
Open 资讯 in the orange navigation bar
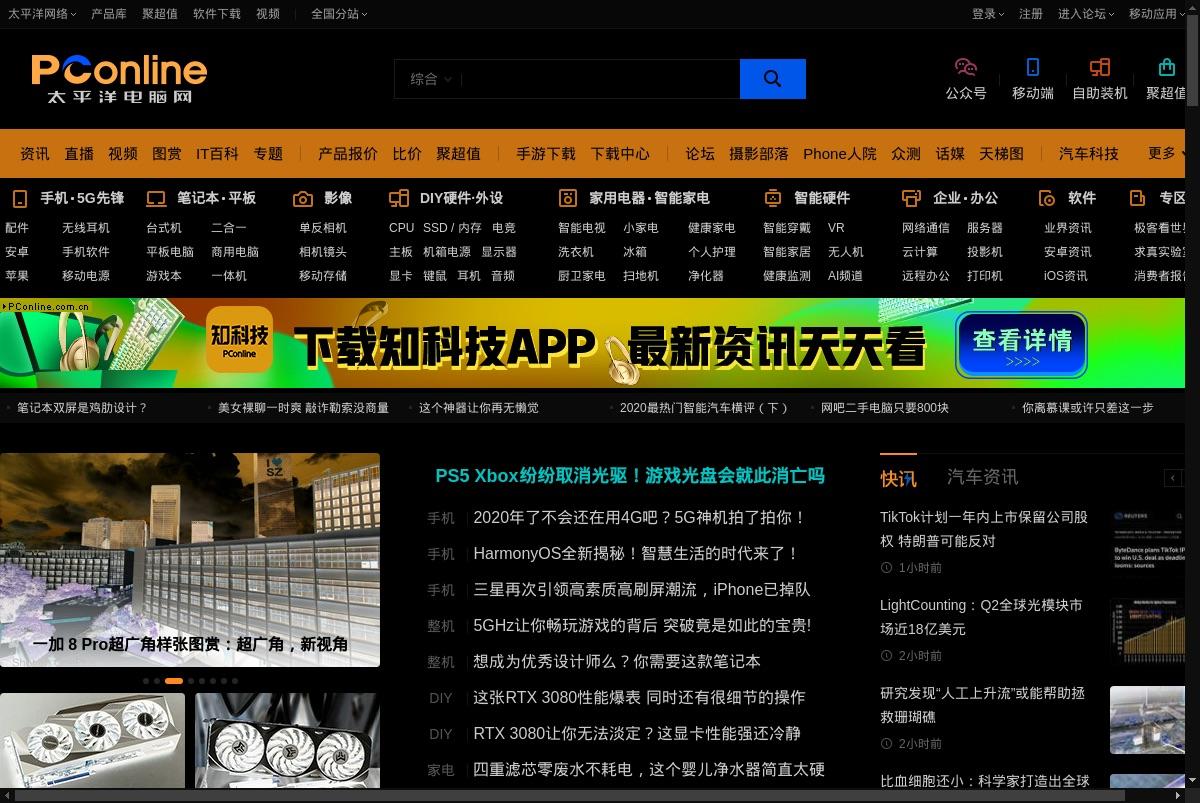[x=35, y=153]
